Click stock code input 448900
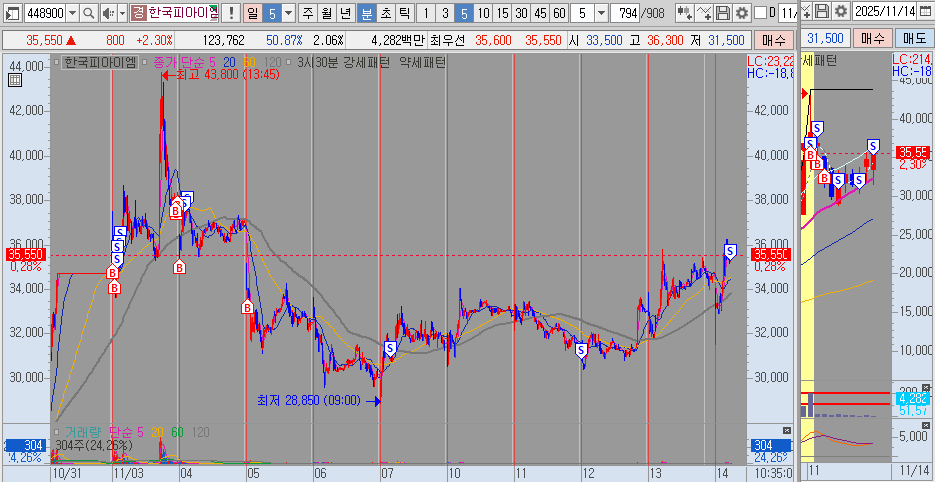Screen dimensions: 935x482 [x=44, y=13]
